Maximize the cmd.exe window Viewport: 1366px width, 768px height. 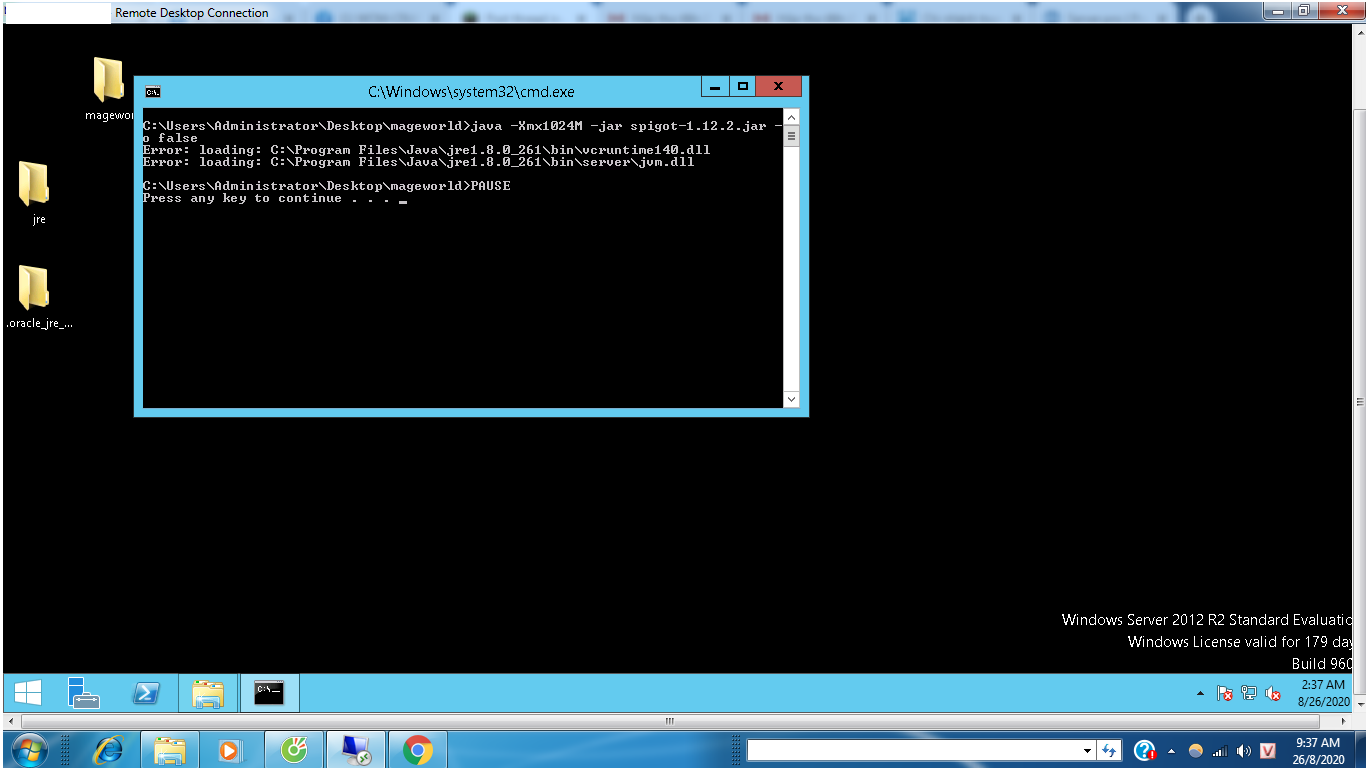(742, 86)
